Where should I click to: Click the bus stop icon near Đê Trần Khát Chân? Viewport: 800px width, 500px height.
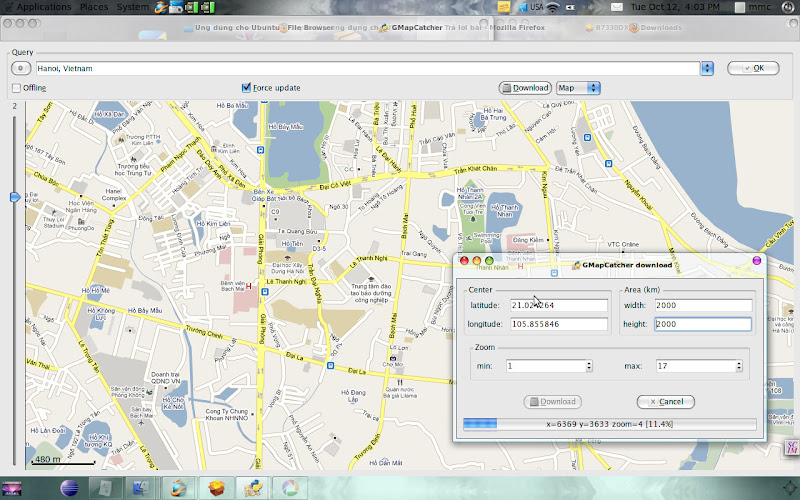point(608,163)
